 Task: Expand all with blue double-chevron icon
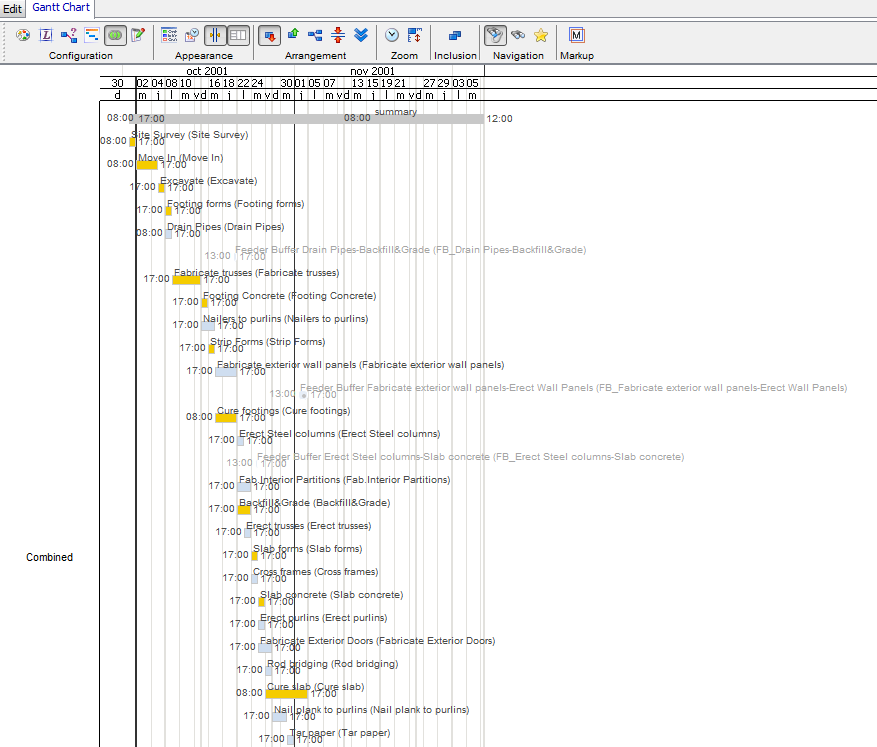pyautogui.click(x=361, y=35)
